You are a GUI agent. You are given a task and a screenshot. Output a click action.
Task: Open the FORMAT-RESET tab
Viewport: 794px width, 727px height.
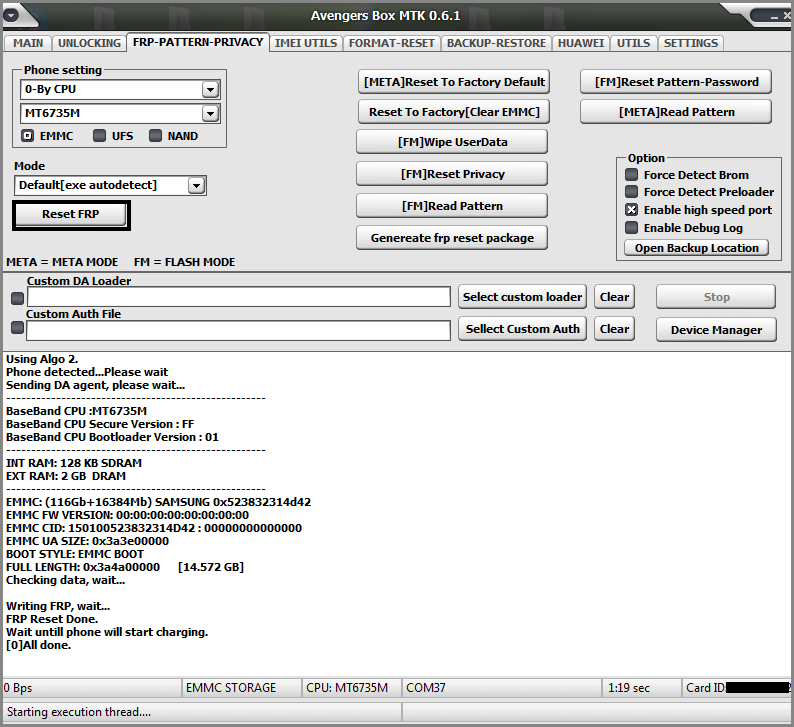tap(391, 43)
